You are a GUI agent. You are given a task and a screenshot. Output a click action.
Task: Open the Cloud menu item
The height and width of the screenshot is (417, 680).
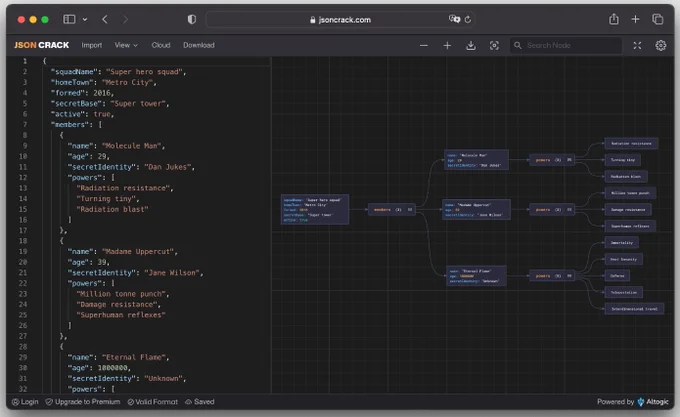coord(160,45)
